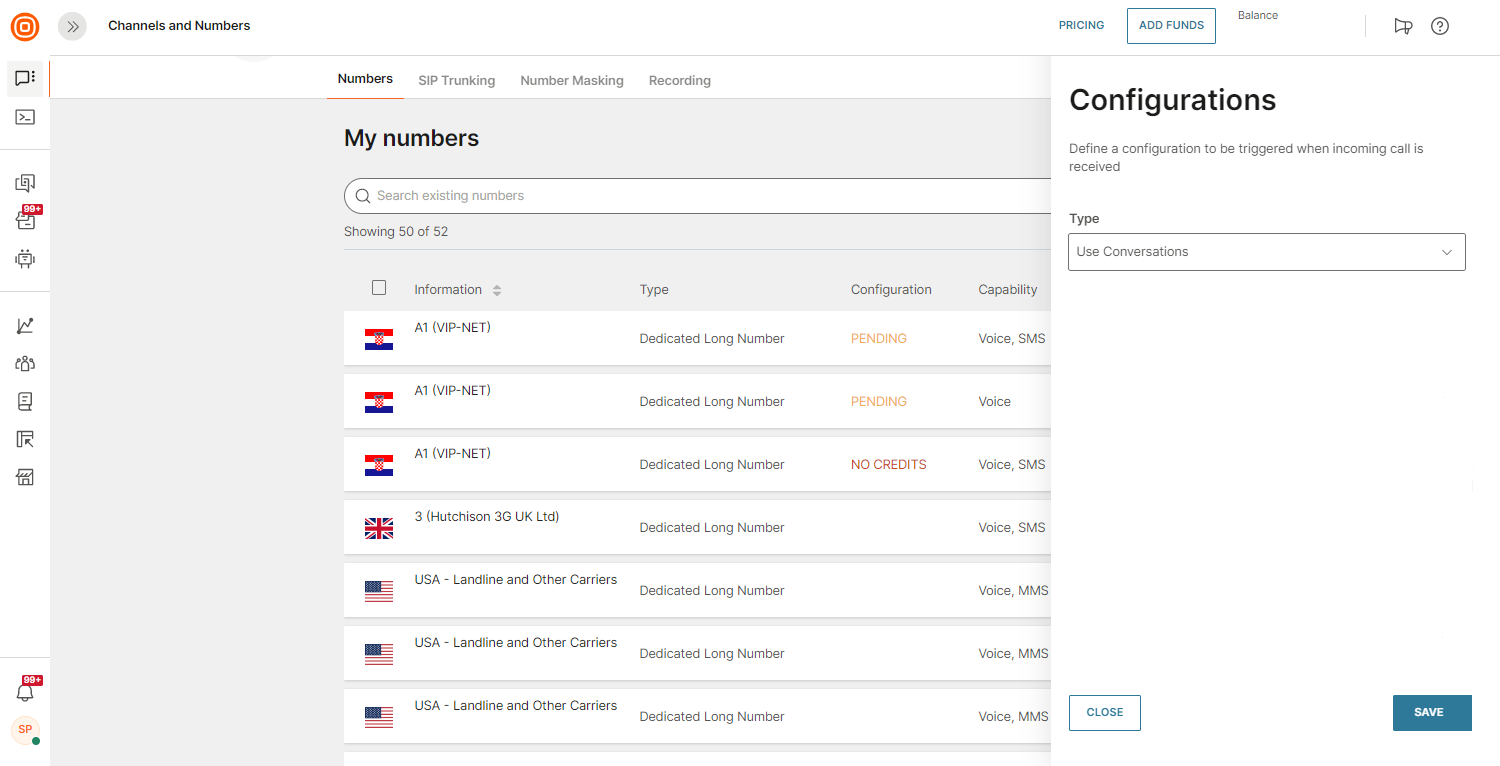Image resolution: width=1500 pixels, height=766 pixels.
Task: Tick the select-all checkbox in table header
Action: (379, 288)
